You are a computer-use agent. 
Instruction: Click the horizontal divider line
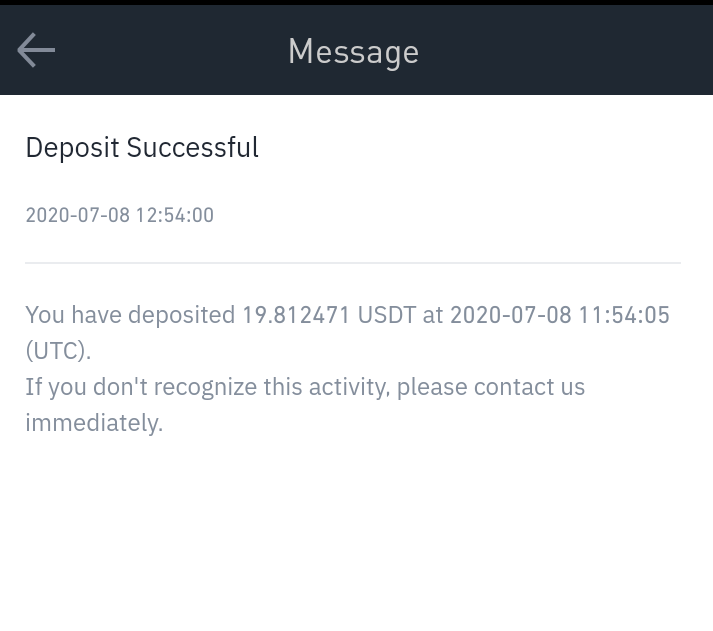[353, 263]
